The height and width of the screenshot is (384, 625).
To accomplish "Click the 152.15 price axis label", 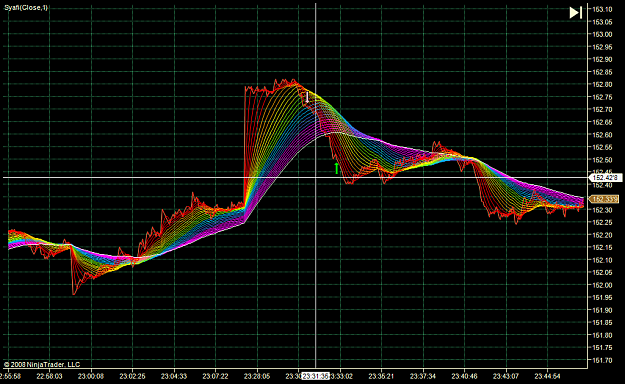I will point(602,248).
